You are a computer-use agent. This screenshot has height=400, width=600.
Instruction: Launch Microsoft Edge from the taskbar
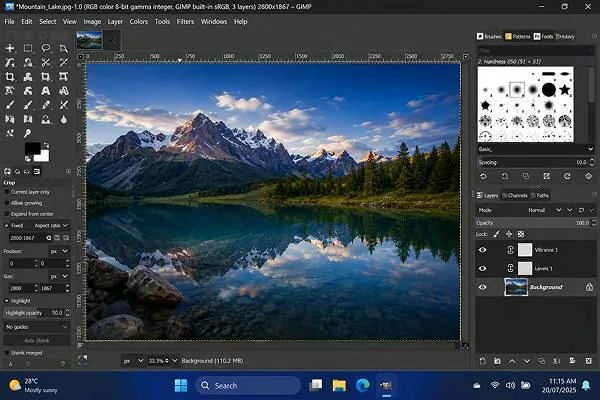click(362, 385)
